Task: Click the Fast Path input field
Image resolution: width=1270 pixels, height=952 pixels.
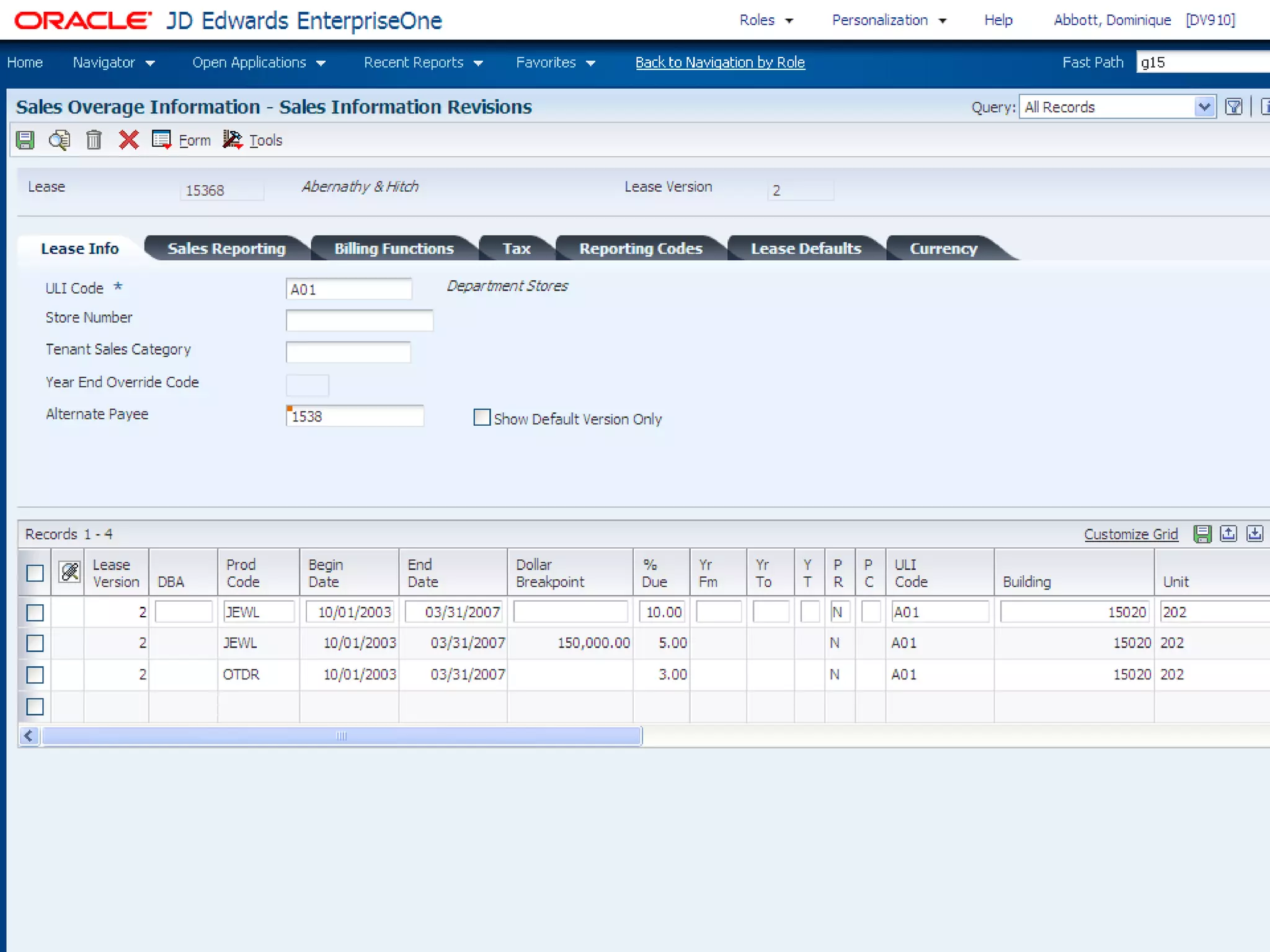Action: 1203,63
